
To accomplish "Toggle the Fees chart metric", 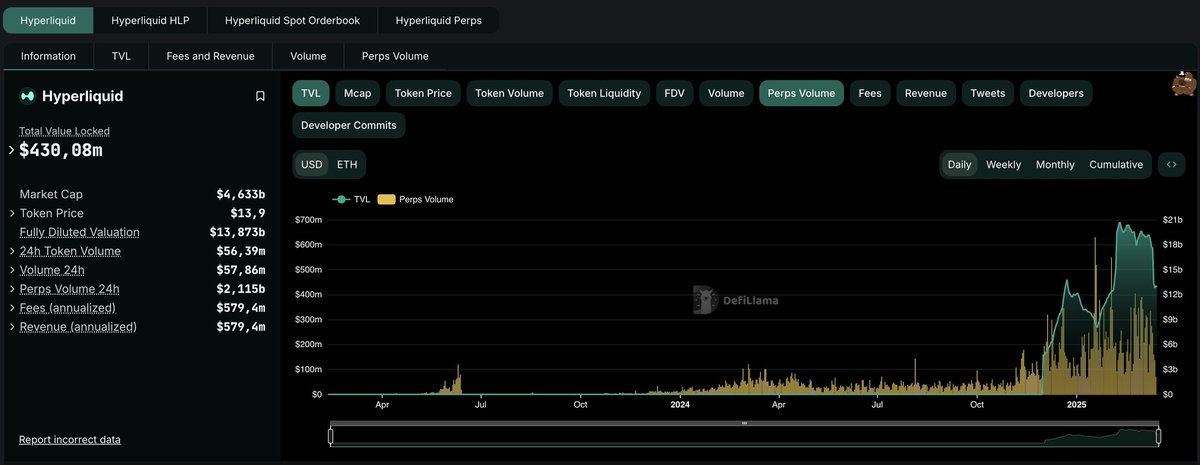I will 870,93.
